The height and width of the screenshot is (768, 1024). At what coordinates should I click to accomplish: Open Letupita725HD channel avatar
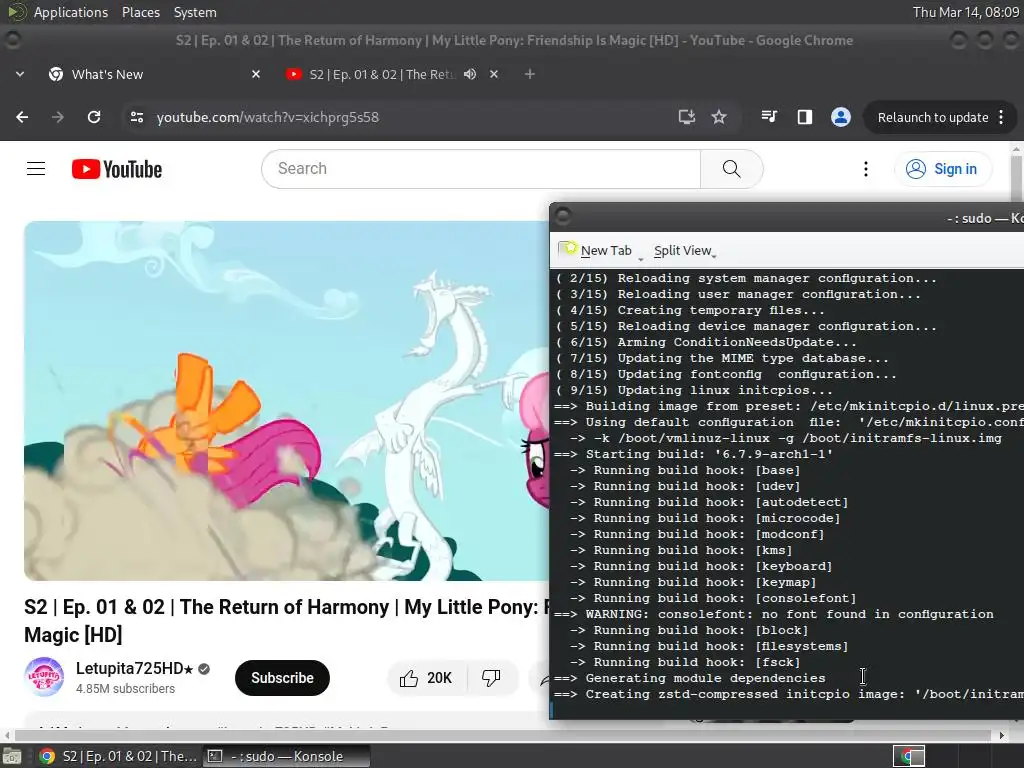tap(44, 677)
